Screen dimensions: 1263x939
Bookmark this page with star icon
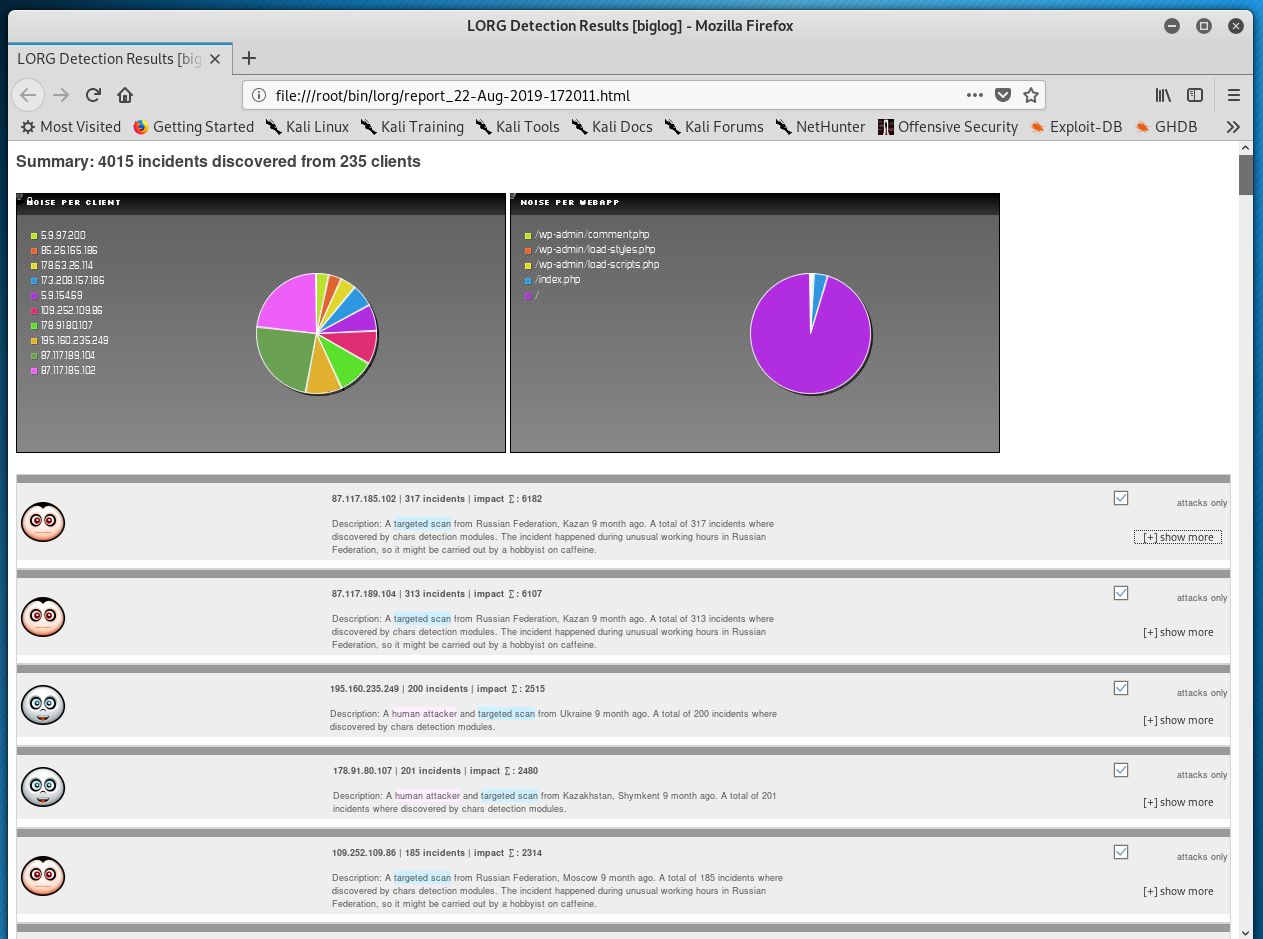coord(1031,95)
